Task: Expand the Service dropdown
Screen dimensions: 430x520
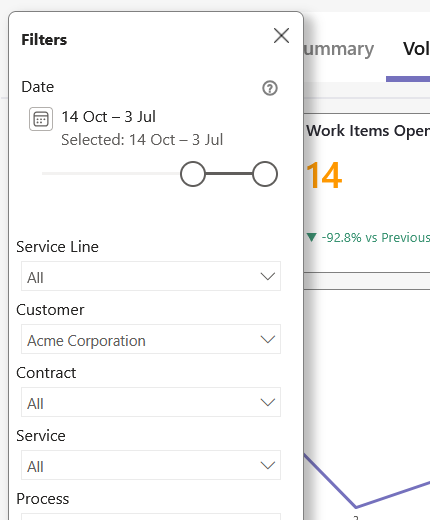Action: [x=151, y=465]
